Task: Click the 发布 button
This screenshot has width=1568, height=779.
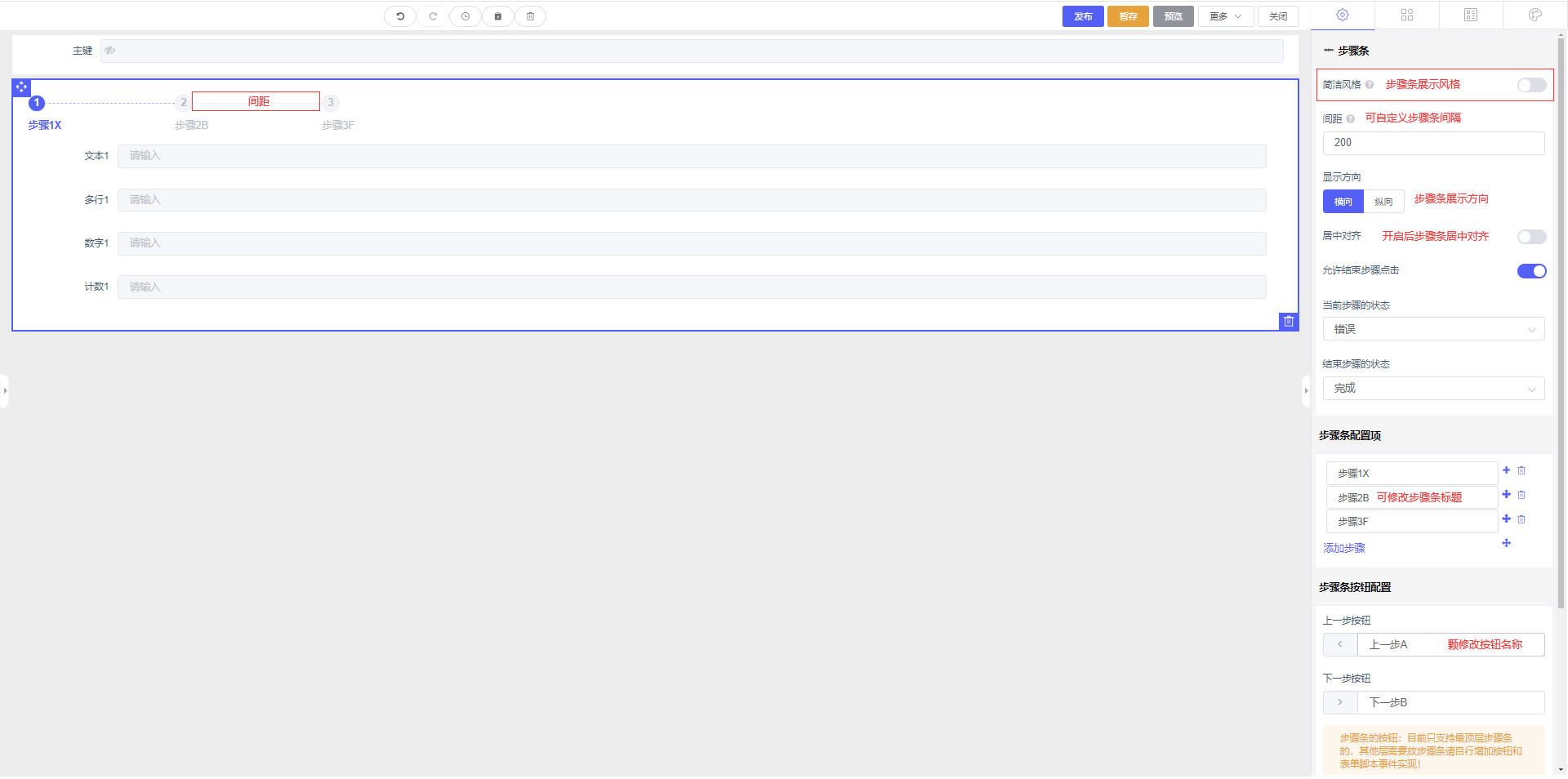Action: coord(1083,16)
